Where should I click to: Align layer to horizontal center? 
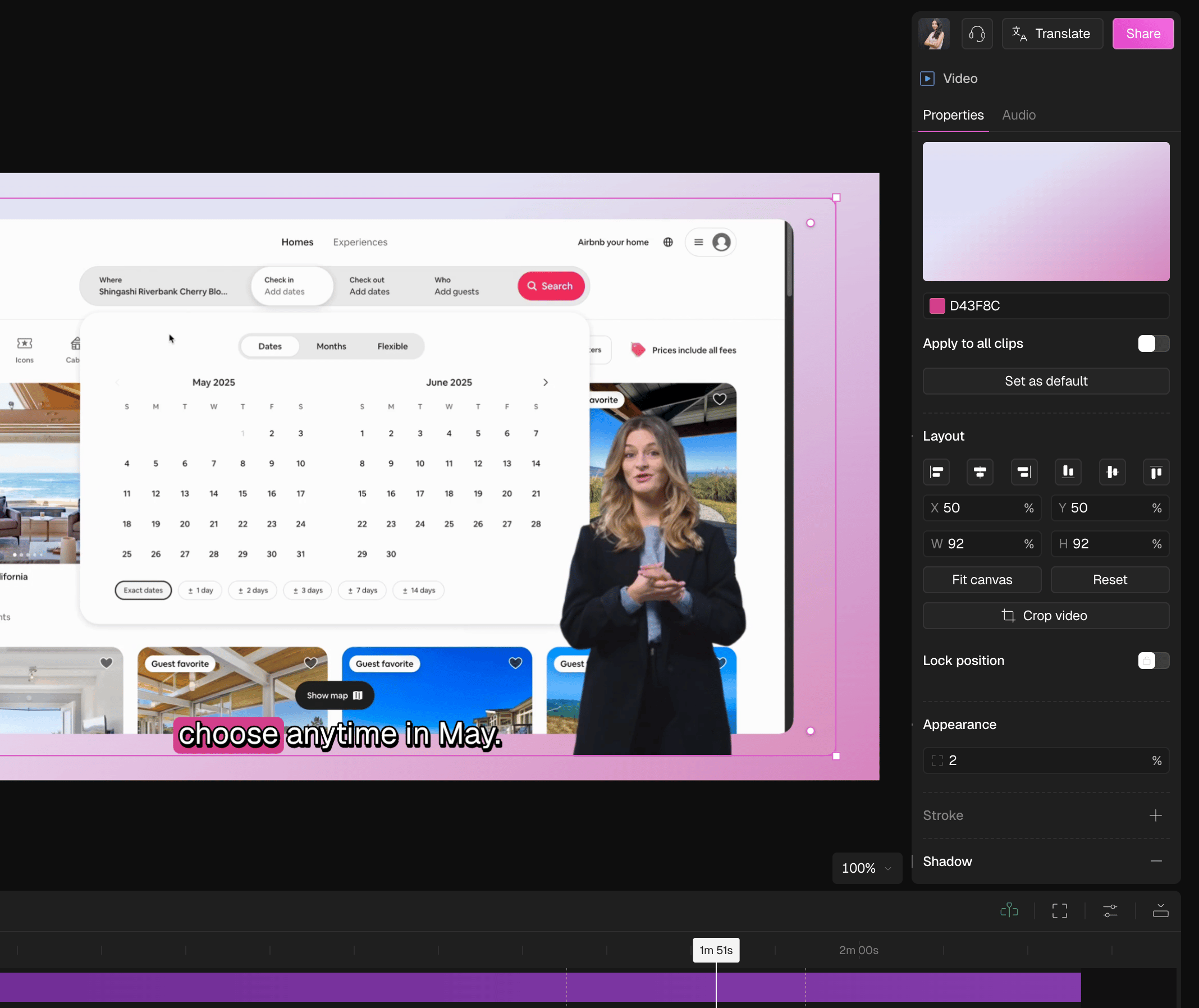(980, 472)
